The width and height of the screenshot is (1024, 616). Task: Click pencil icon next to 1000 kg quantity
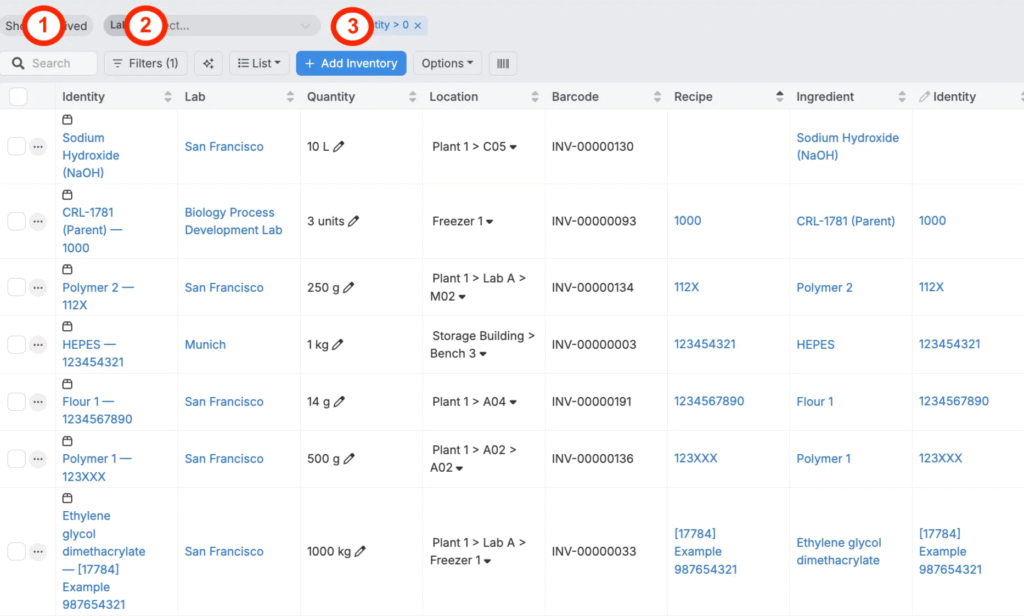pyautogui.click(x=360, y=551)
